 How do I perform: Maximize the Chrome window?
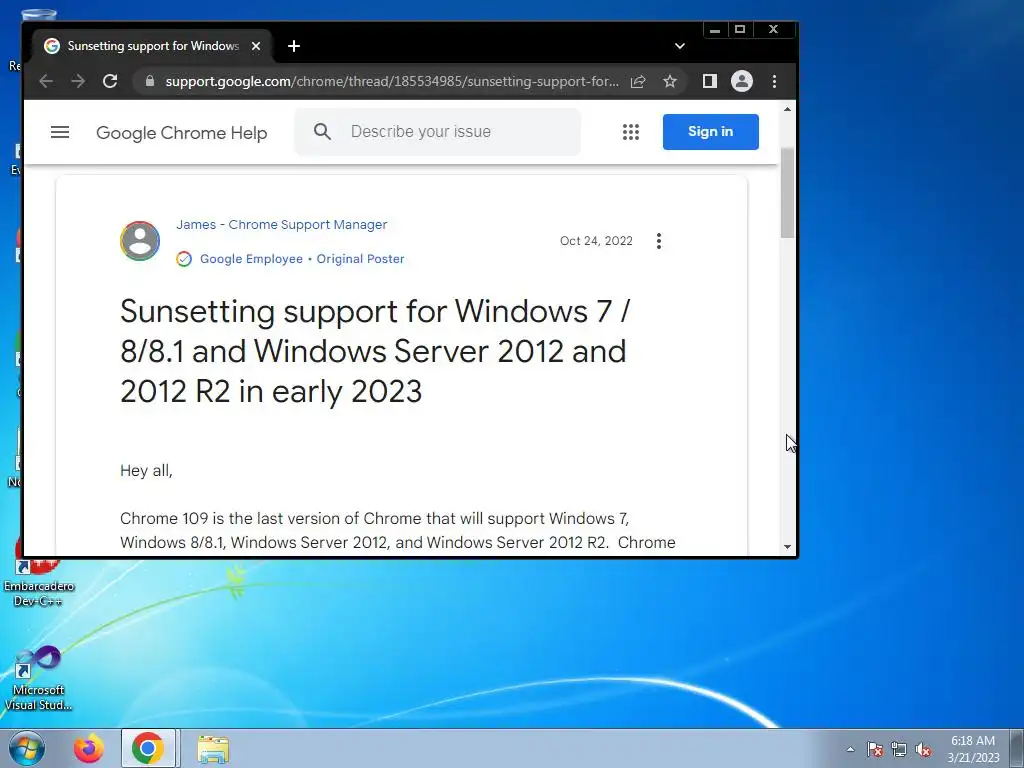(740, 29)
